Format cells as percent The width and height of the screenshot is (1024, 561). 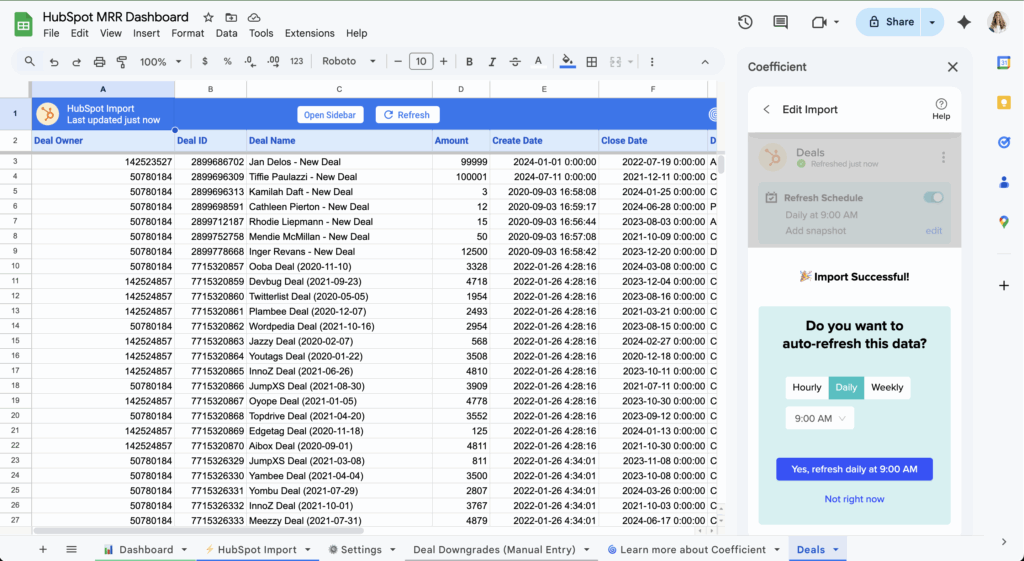pos(227,61)
